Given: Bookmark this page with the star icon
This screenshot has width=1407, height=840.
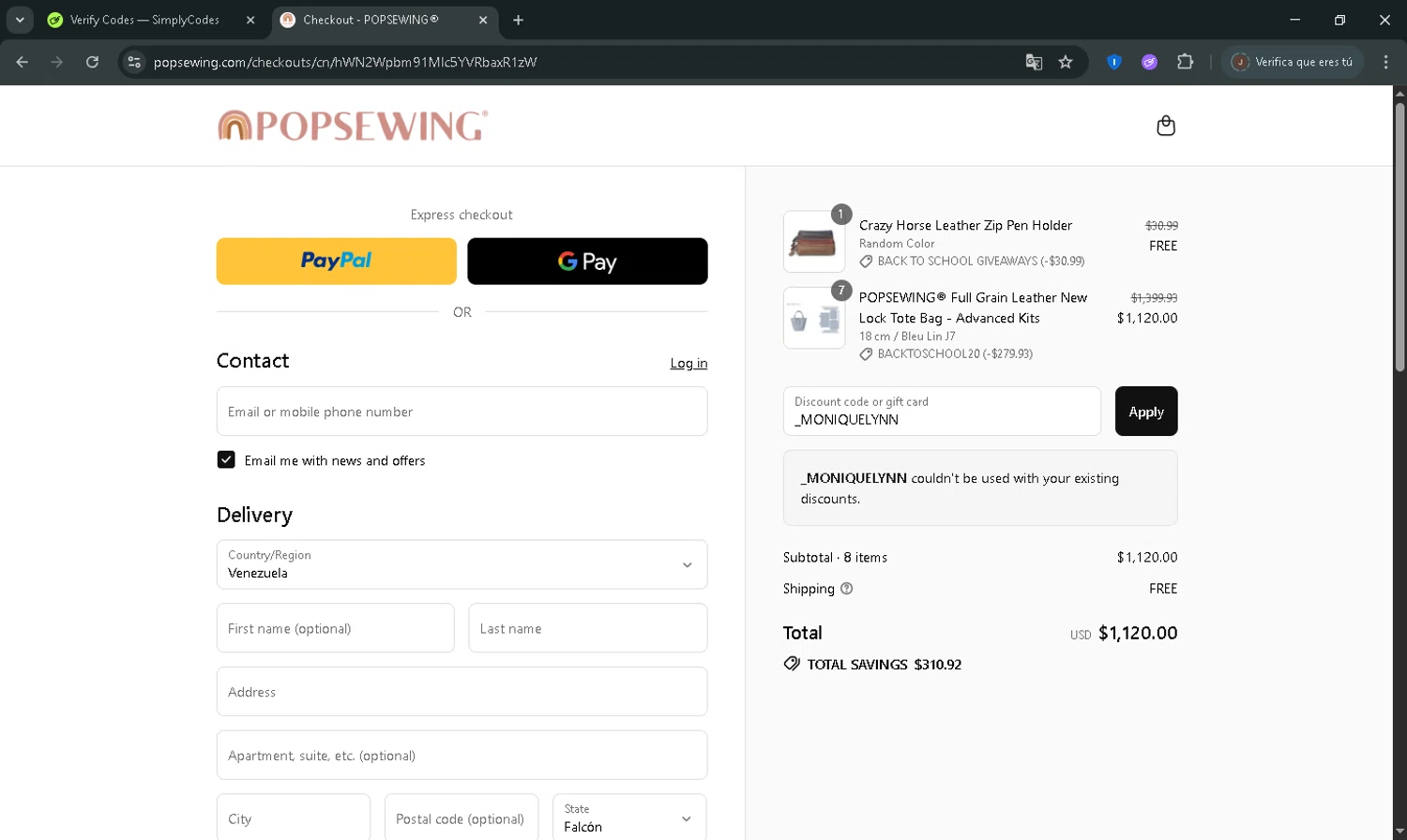Looking at the screenshot, I should [1066, 62].
